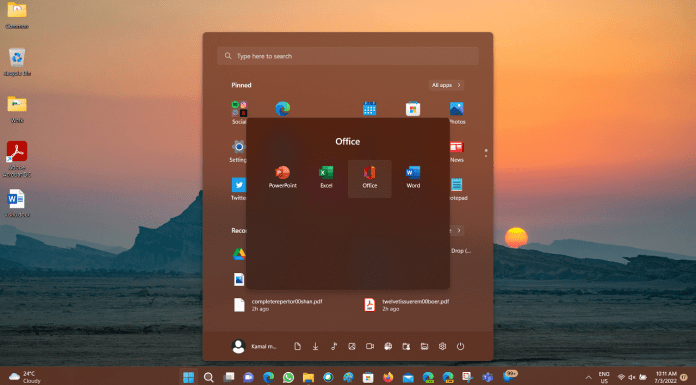Image resolution: width=696 pixels, height=385 pixels.
Task: Open Settings gear in Start footer
Action: 442,346
